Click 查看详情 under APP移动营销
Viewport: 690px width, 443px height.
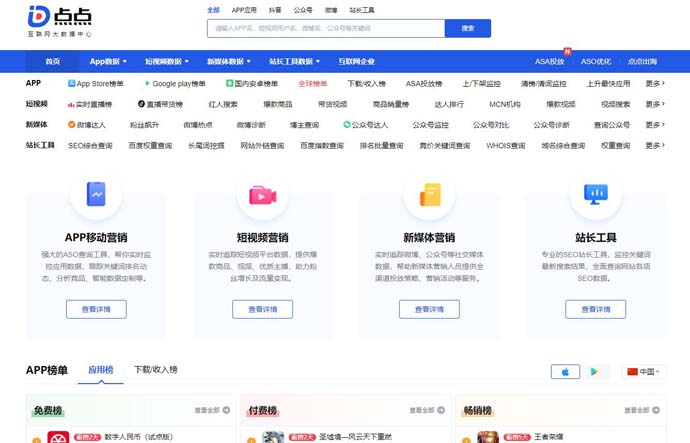point(96,309)
